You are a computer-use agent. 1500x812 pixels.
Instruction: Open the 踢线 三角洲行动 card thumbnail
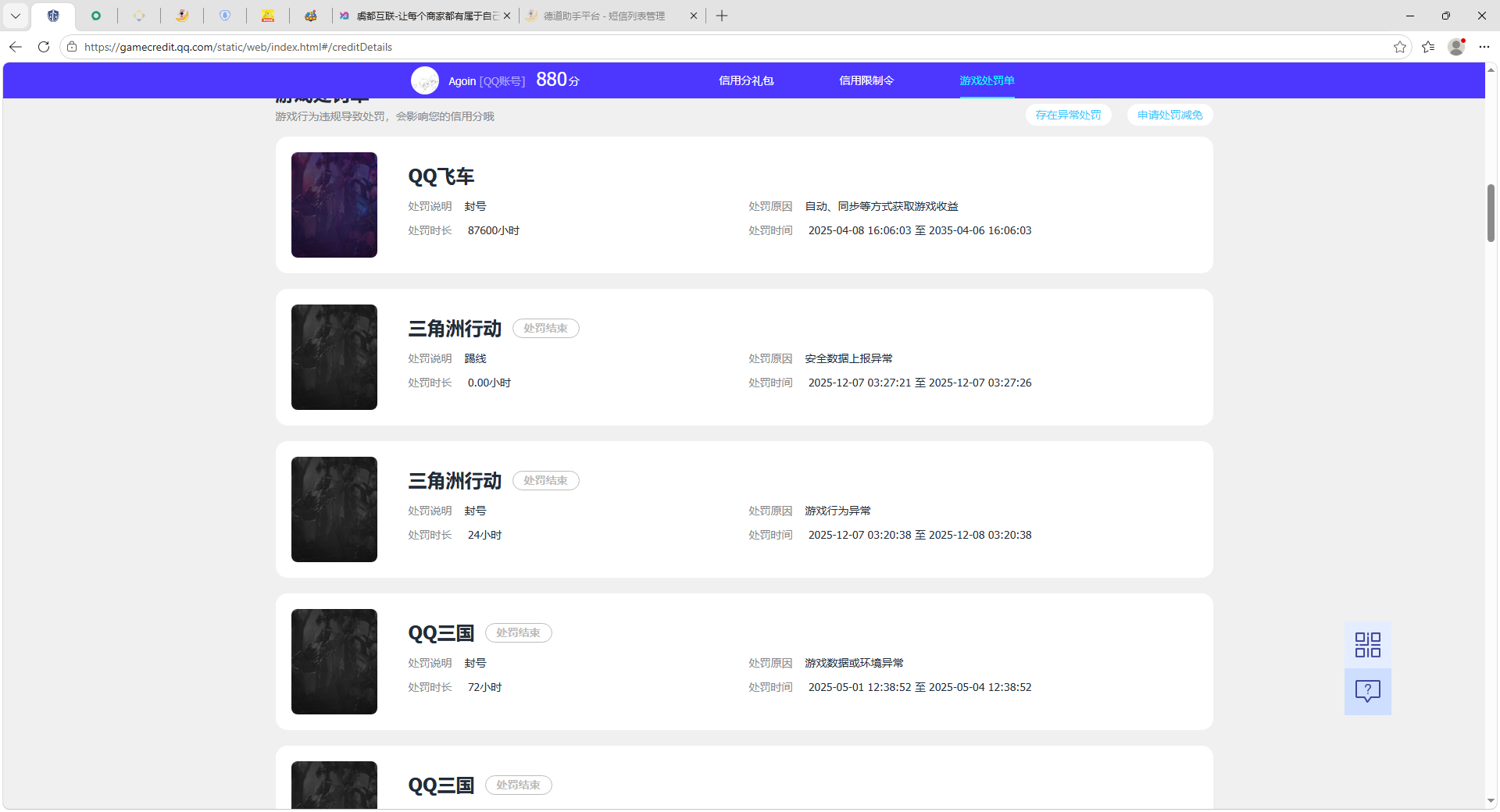(334, 357)
